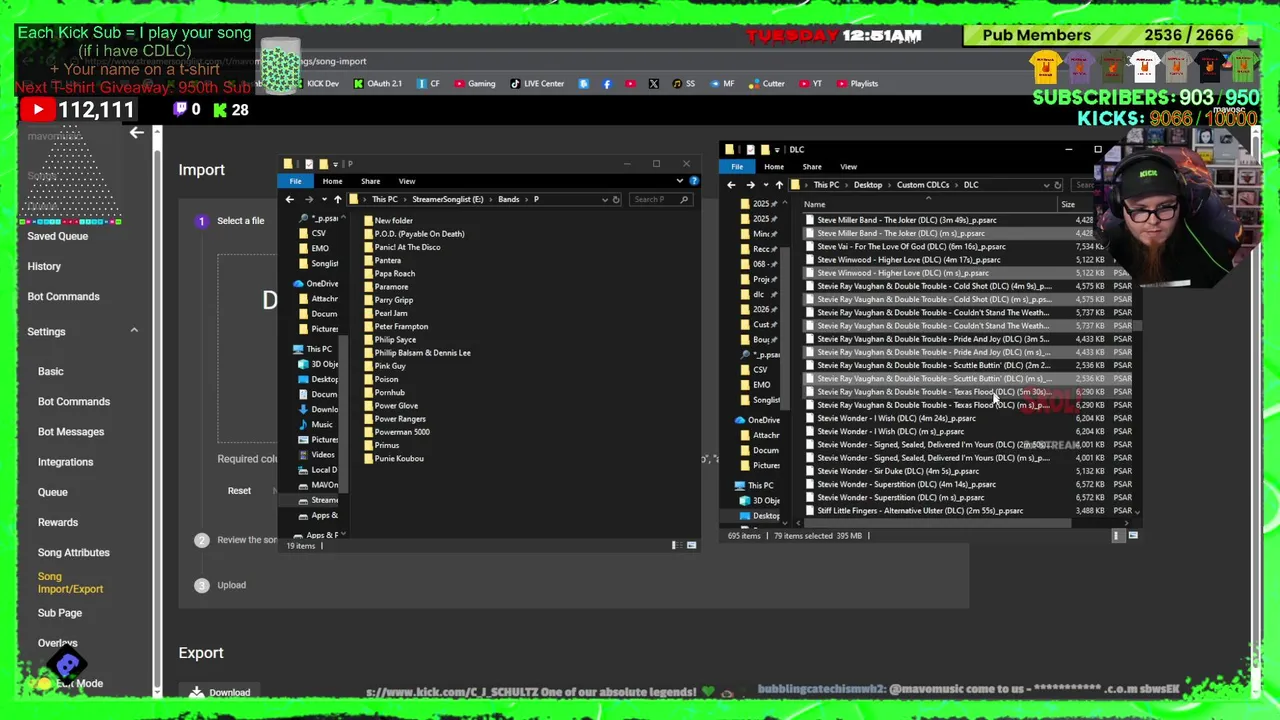The image size is (1280, 720).
Task: Open the OAuth 2.1 bookmark
Action: pos(377,84)
